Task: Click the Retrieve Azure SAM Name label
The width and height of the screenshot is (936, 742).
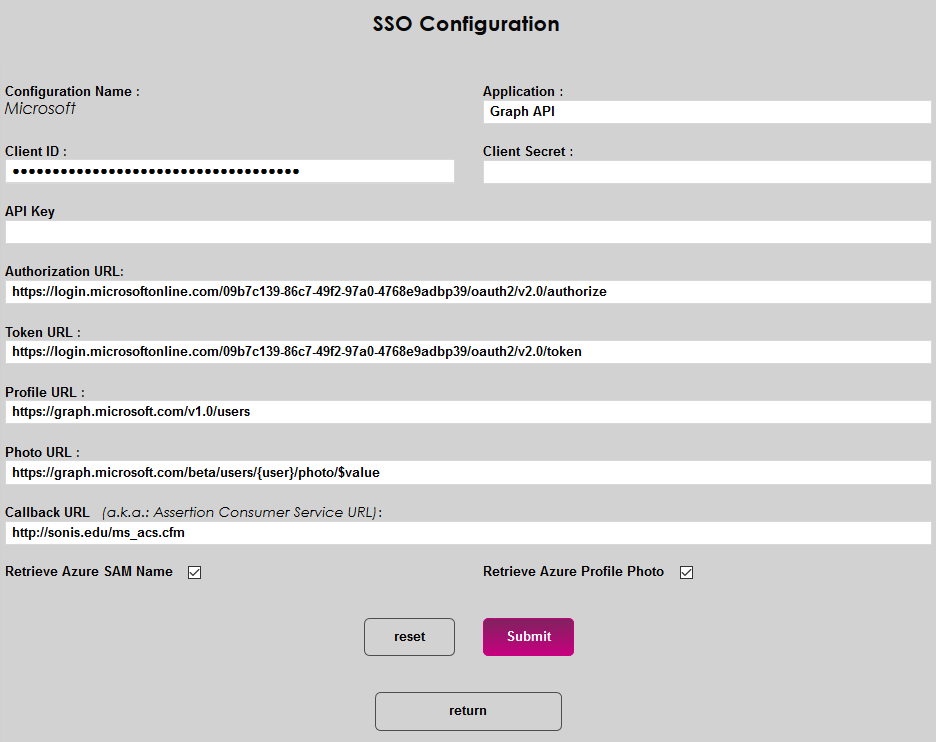Action: click(89, 572)
